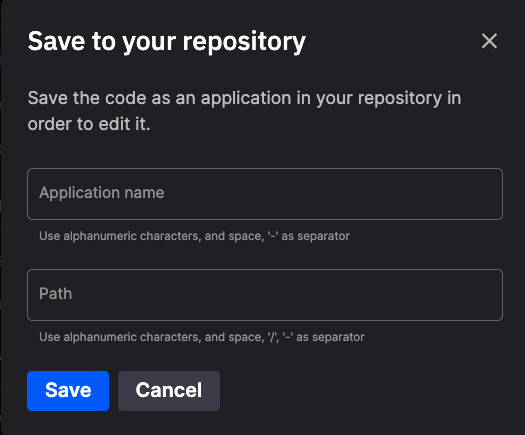Screen dimensions: 525x435
Task: Click the 'order to edit it.' text line
Action: [89, 124]
